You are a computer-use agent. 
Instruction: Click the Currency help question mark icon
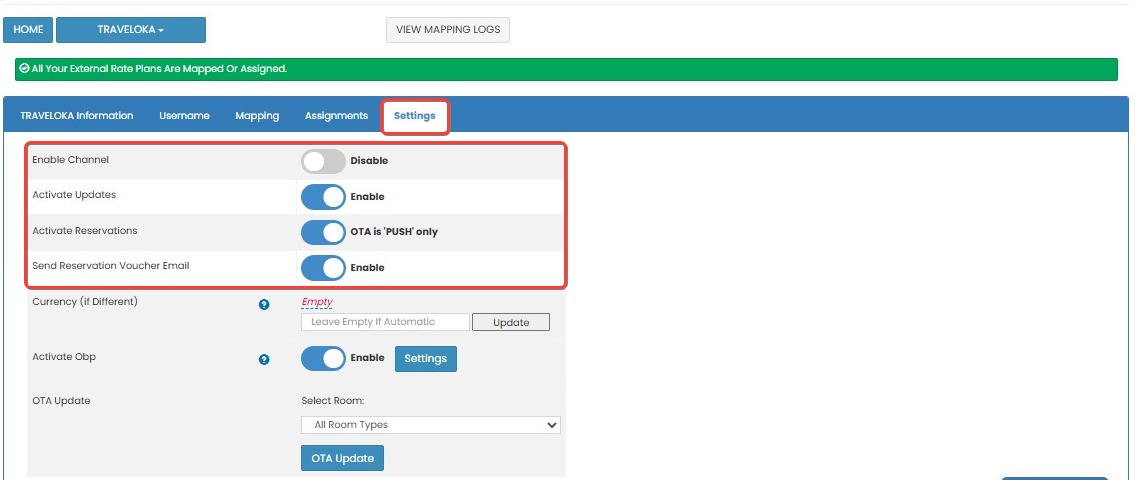264,305
